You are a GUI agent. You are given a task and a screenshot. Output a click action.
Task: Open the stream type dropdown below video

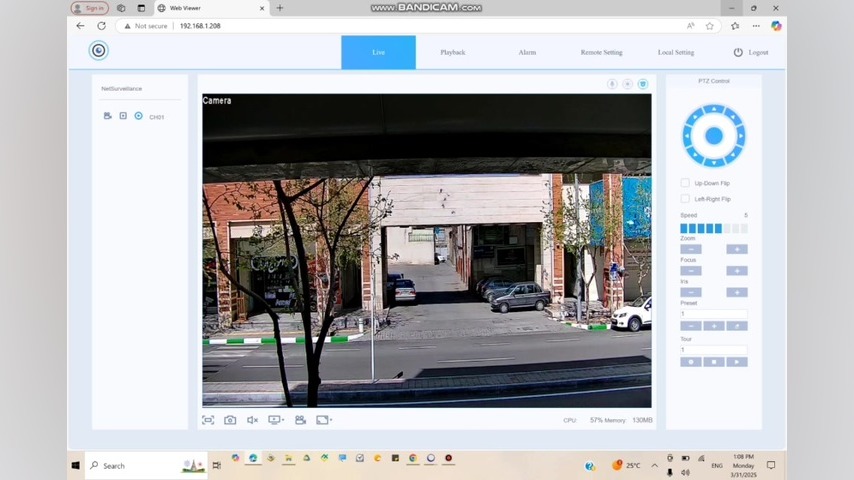click(275, 420)
